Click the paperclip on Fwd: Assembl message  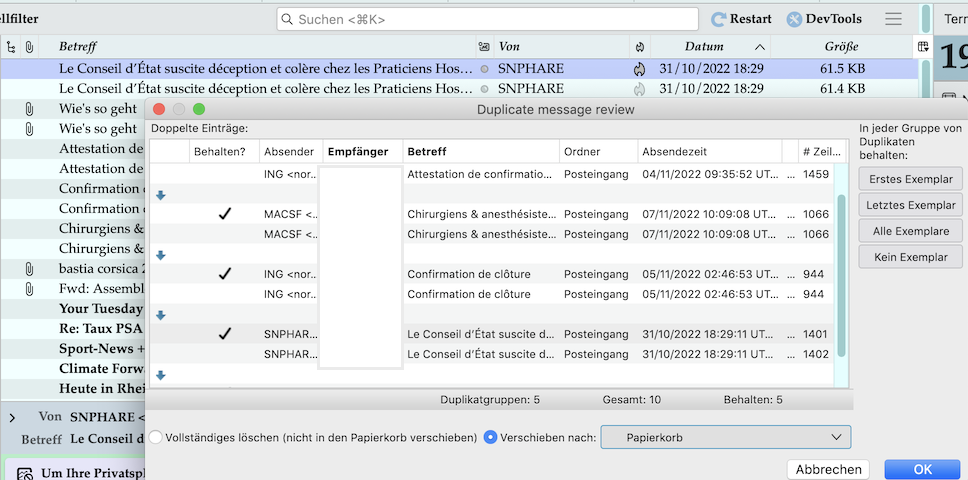pos(29,289)
